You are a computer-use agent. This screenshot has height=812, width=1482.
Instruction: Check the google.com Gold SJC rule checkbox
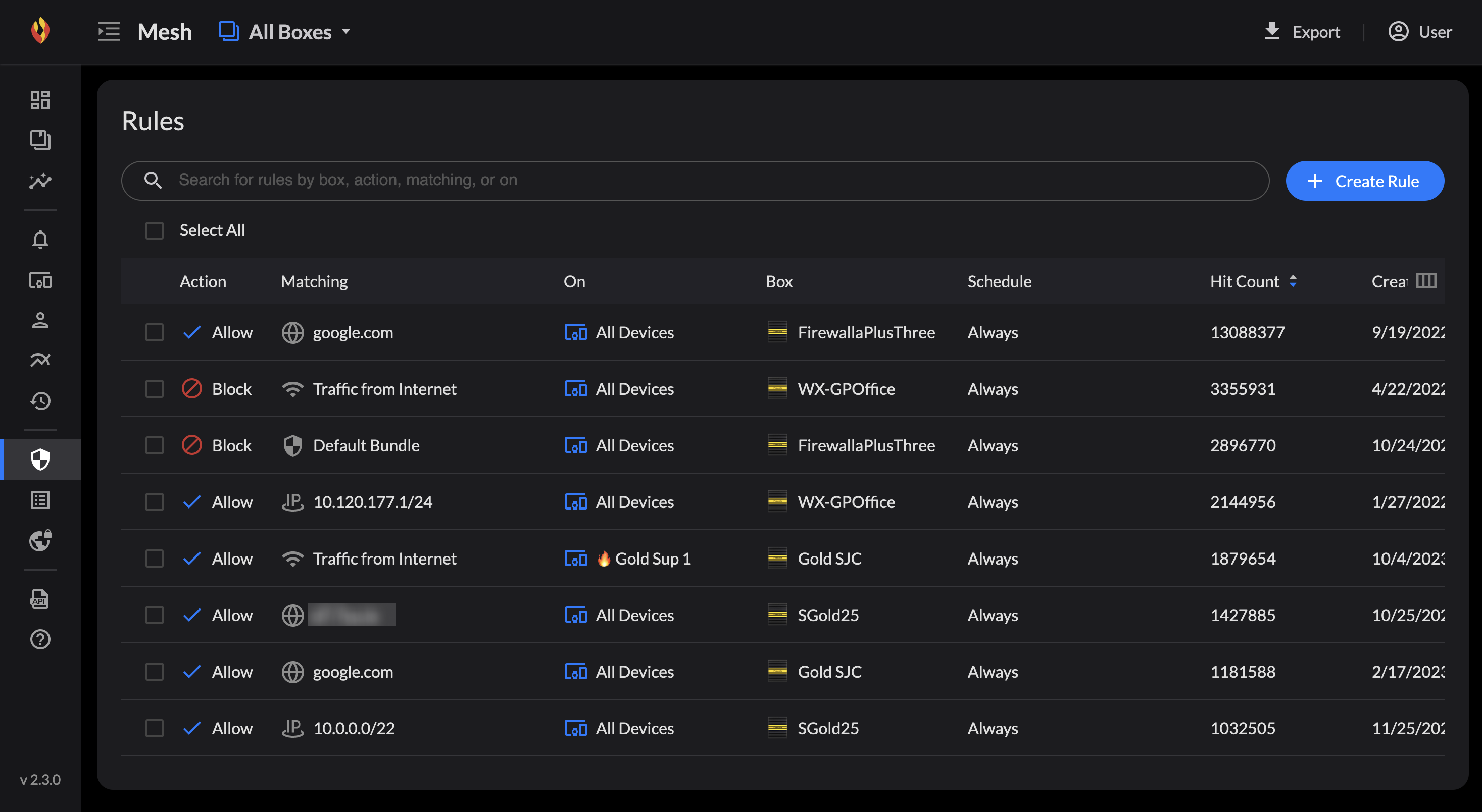154,672
